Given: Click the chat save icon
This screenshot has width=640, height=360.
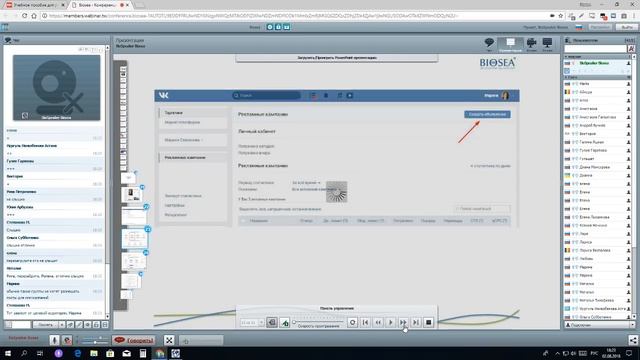Looking at the screenshot, I should click(x=105, y=325).
